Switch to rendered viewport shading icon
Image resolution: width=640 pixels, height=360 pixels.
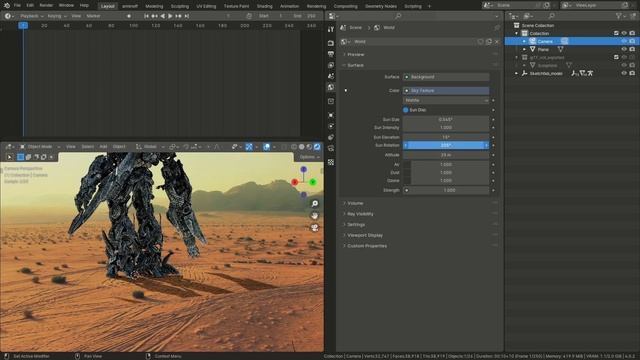[317, 147]
